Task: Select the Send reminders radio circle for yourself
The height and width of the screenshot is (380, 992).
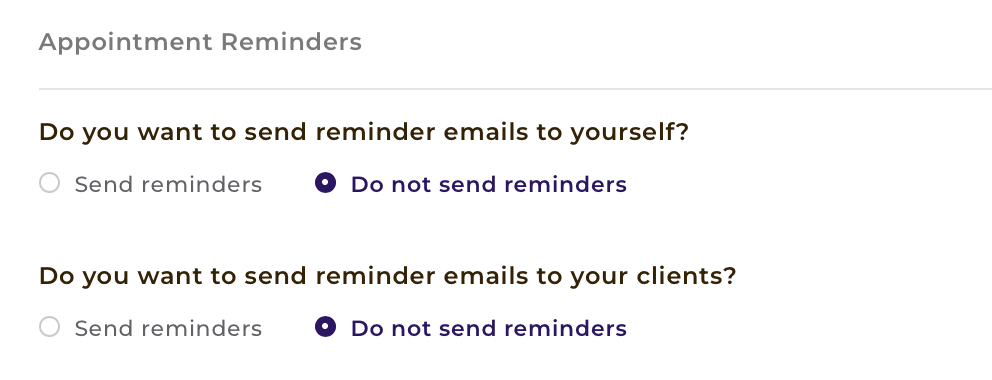Action: pos(49,183)
